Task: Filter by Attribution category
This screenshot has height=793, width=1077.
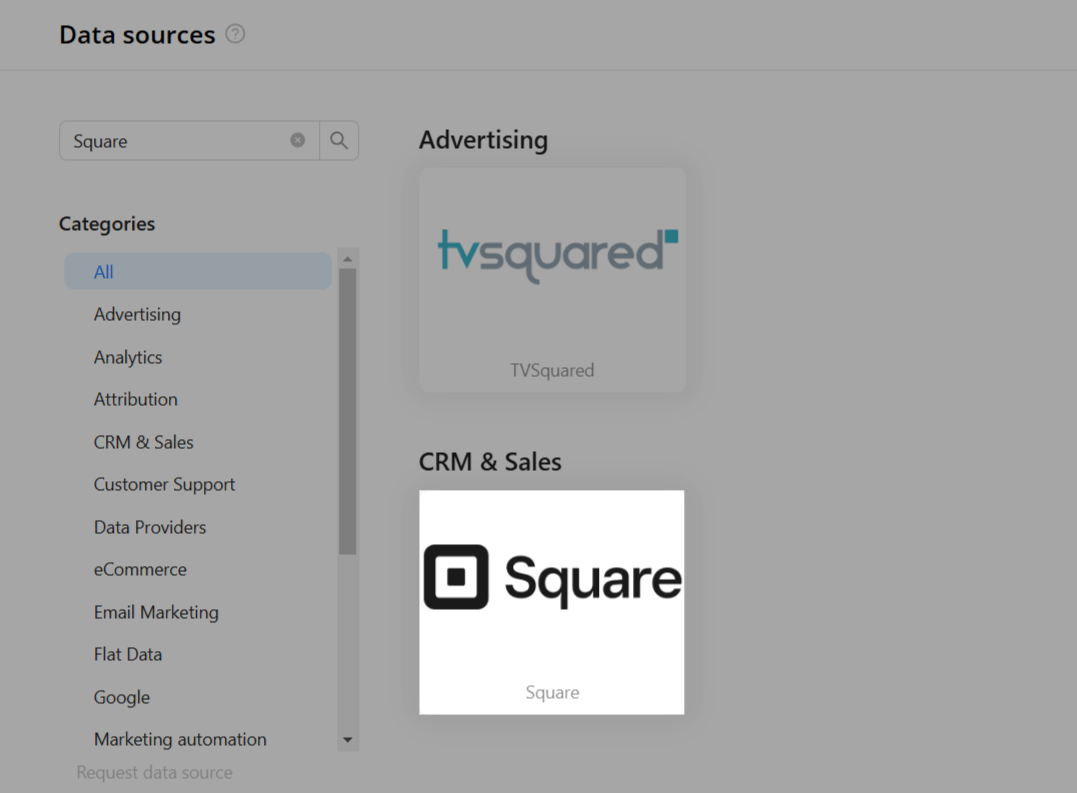Action: (135, 400)
